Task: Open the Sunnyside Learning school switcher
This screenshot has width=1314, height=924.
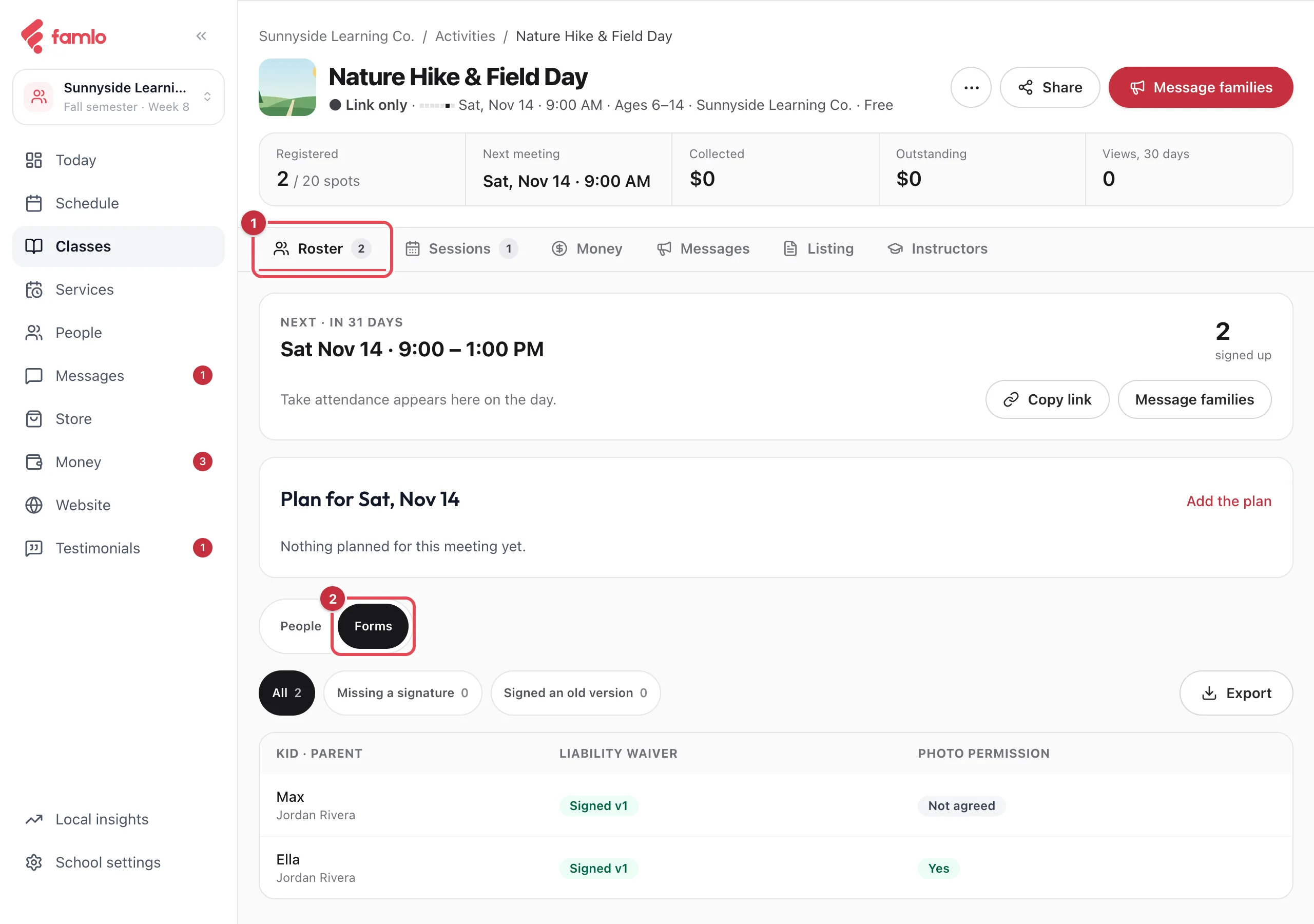Action: [x=119, y=97]
